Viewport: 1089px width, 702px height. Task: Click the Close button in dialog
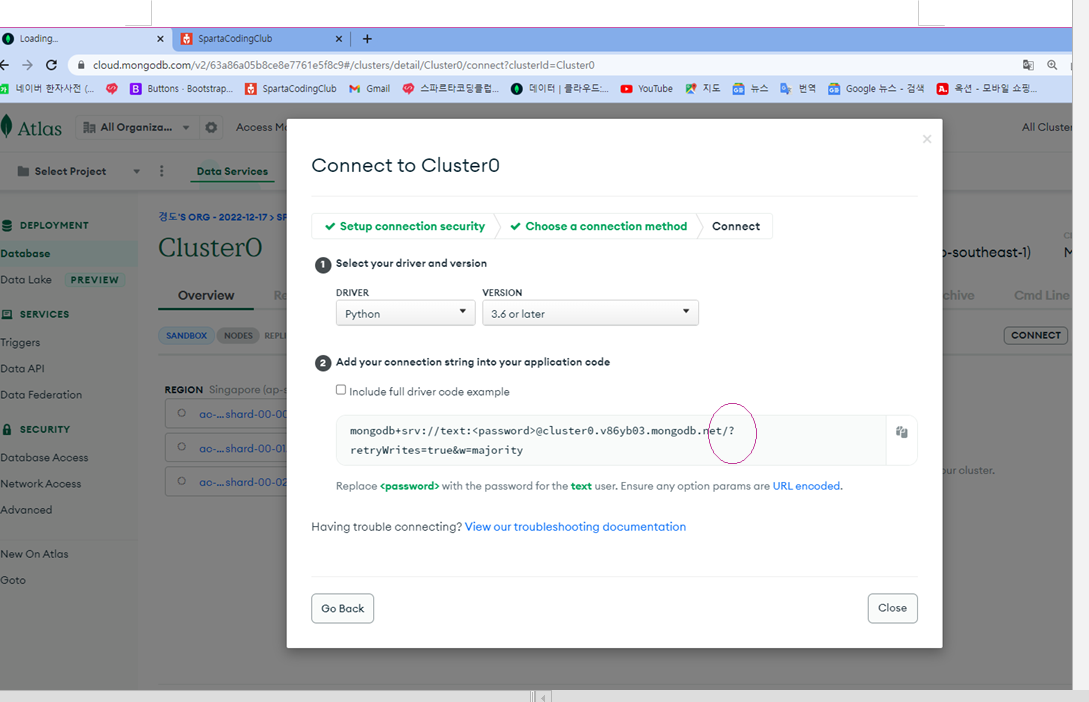coord(892,608)
